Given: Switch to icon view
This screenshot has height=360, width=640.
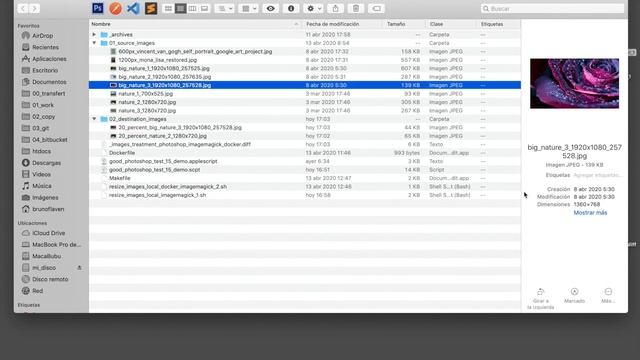Looking at the screenshot, I should [168, 8].
